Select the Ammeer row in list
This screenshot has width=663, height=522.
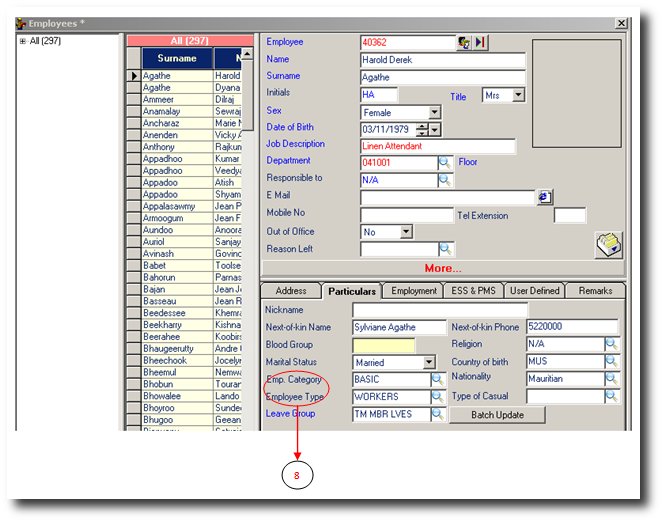(x=177, y=100)
